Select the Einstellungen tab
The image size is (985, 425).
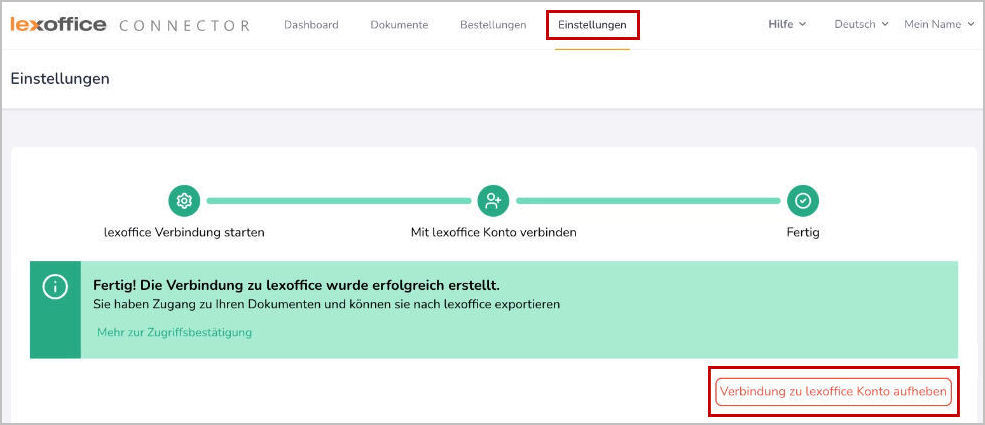point(592,25)
